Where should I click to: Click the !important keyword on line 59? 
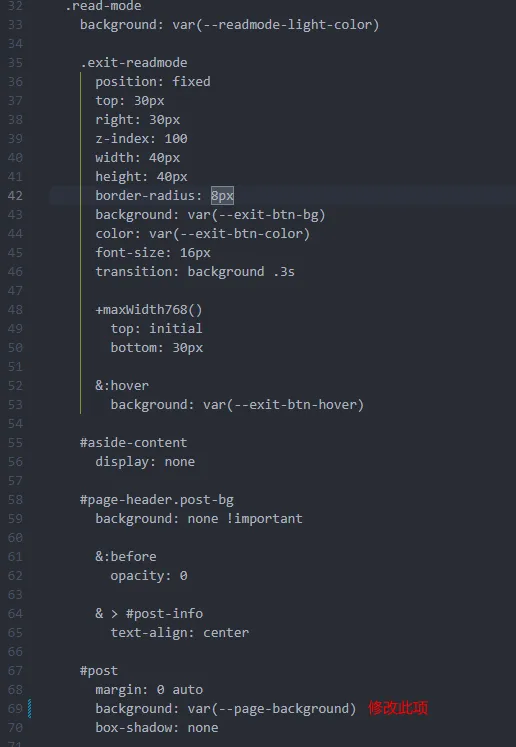[x=264, y=518]
